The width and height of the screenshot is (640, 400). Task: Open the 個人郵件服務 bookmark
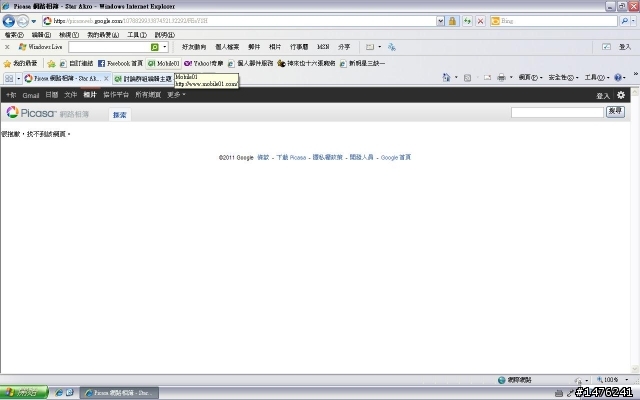[250, 63]
